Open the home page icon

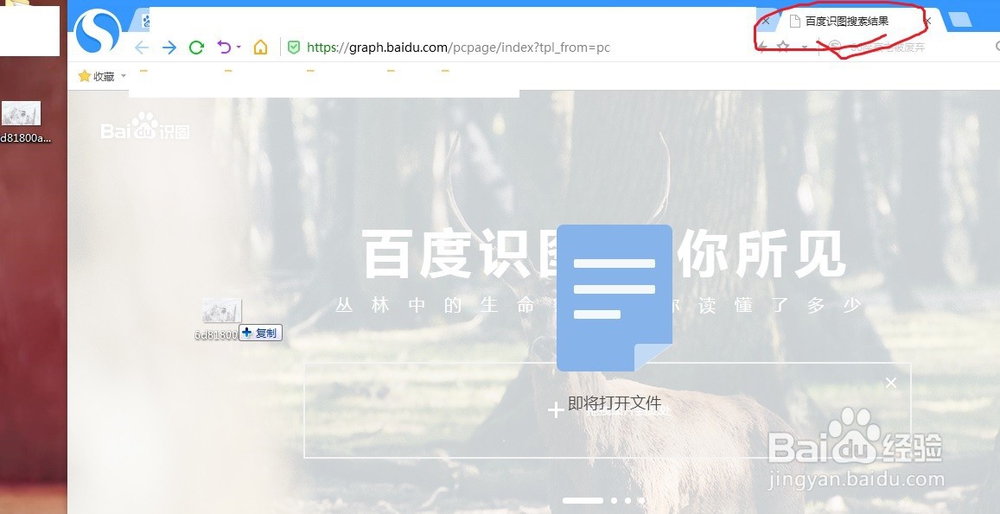(260, 47)
